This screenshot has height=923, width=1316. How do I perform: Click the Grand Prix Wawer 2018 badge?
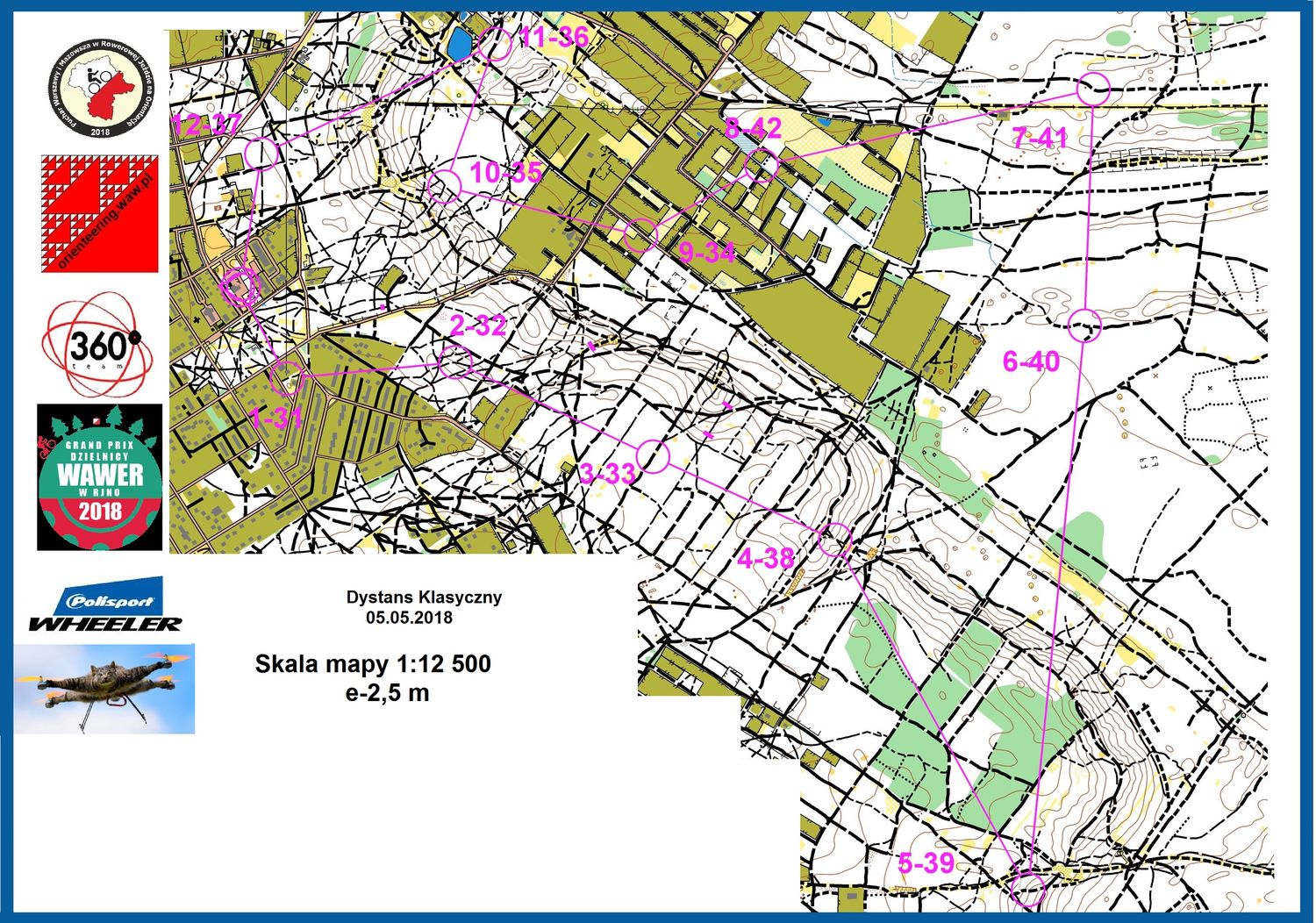click(100, 477)
